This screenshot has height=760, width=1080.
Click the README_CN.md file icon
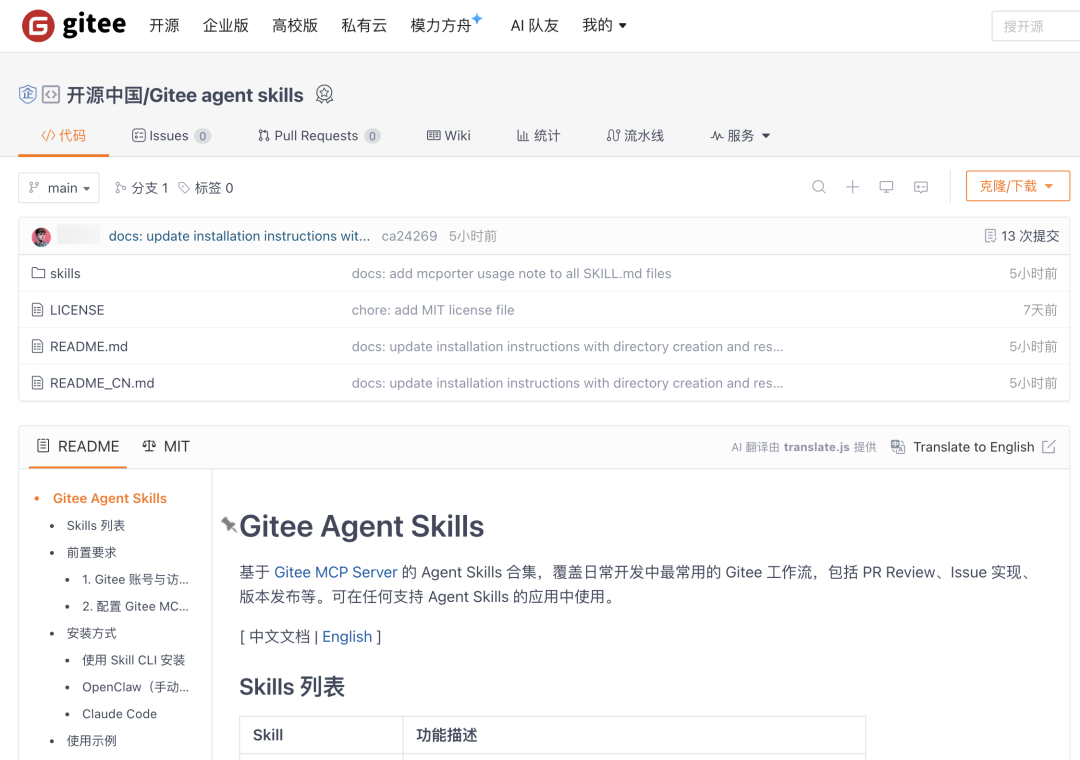click(x=38, y=382)
